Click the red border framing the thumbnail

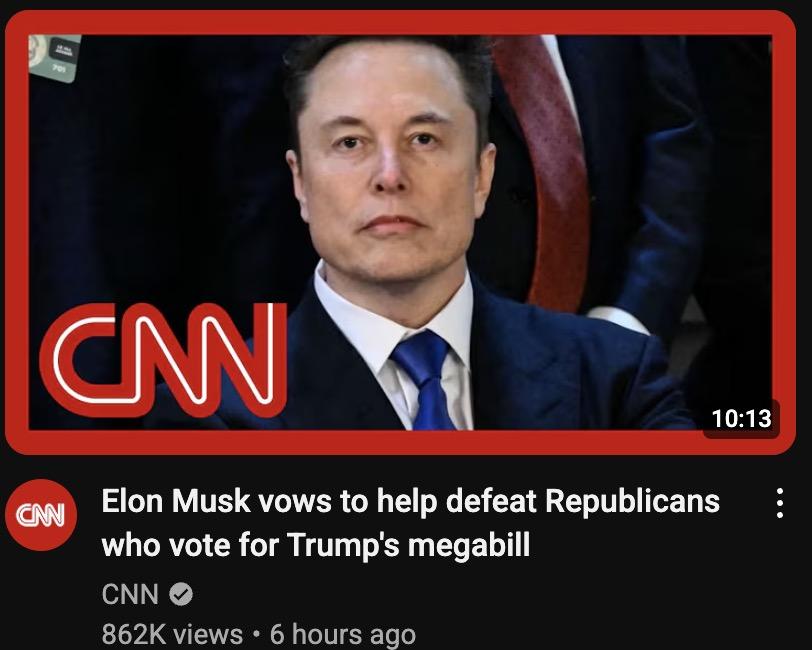coord(400,23)
